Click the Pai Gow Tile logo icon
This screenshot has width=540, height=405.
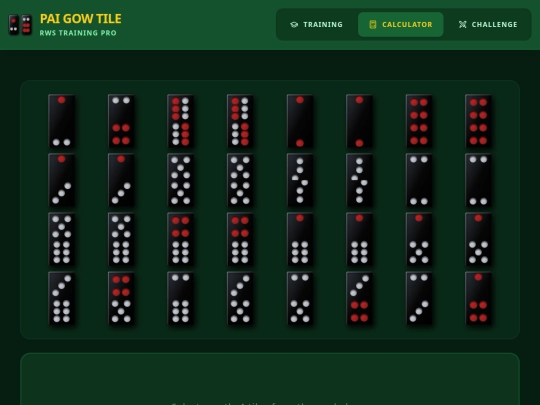click(x=20, y=24)
